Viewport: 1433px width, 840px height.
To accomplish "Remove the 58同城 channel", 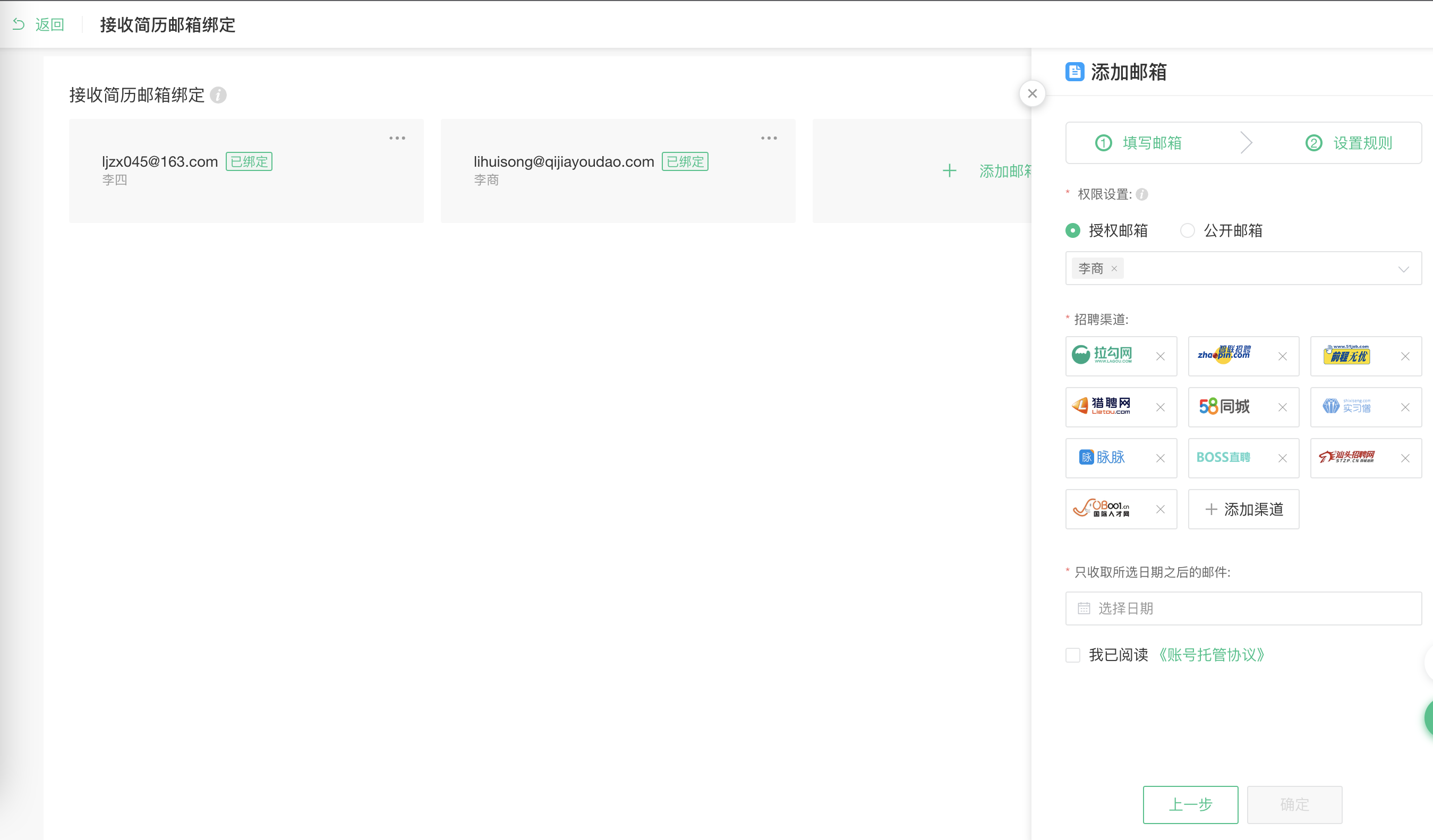I will pyautogui.click(x=1282, y=407).
